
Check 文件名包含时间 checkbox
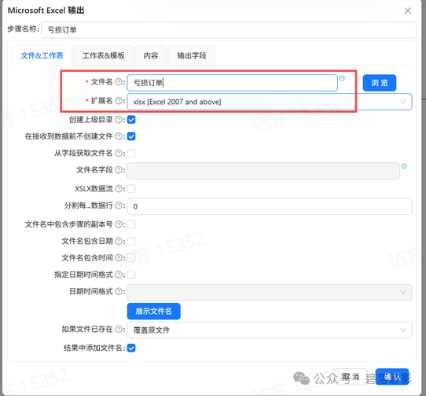tap(131, 258)
